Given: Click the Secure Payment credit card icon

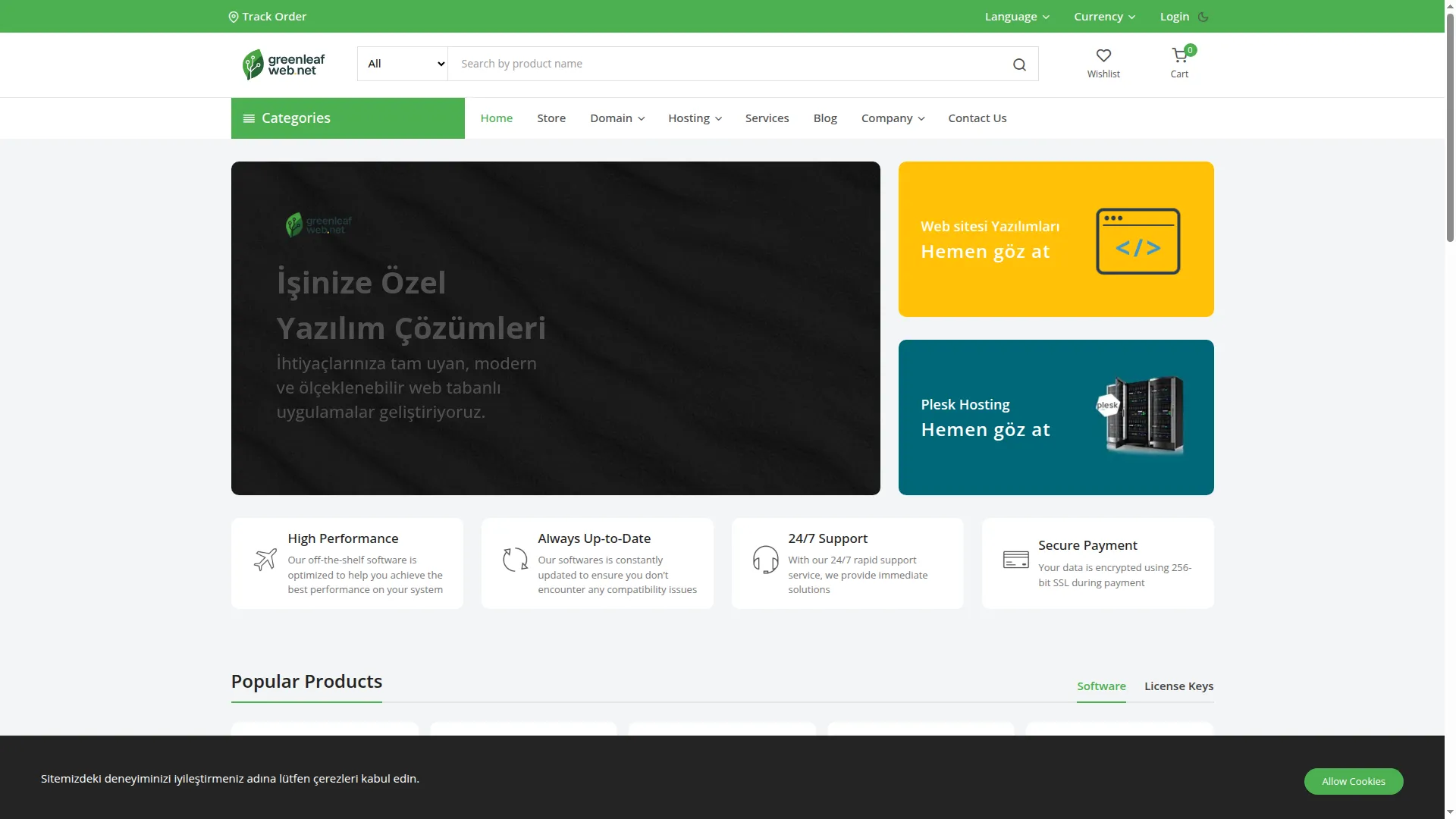Looking at the screenshot, I should [1015, 560].
